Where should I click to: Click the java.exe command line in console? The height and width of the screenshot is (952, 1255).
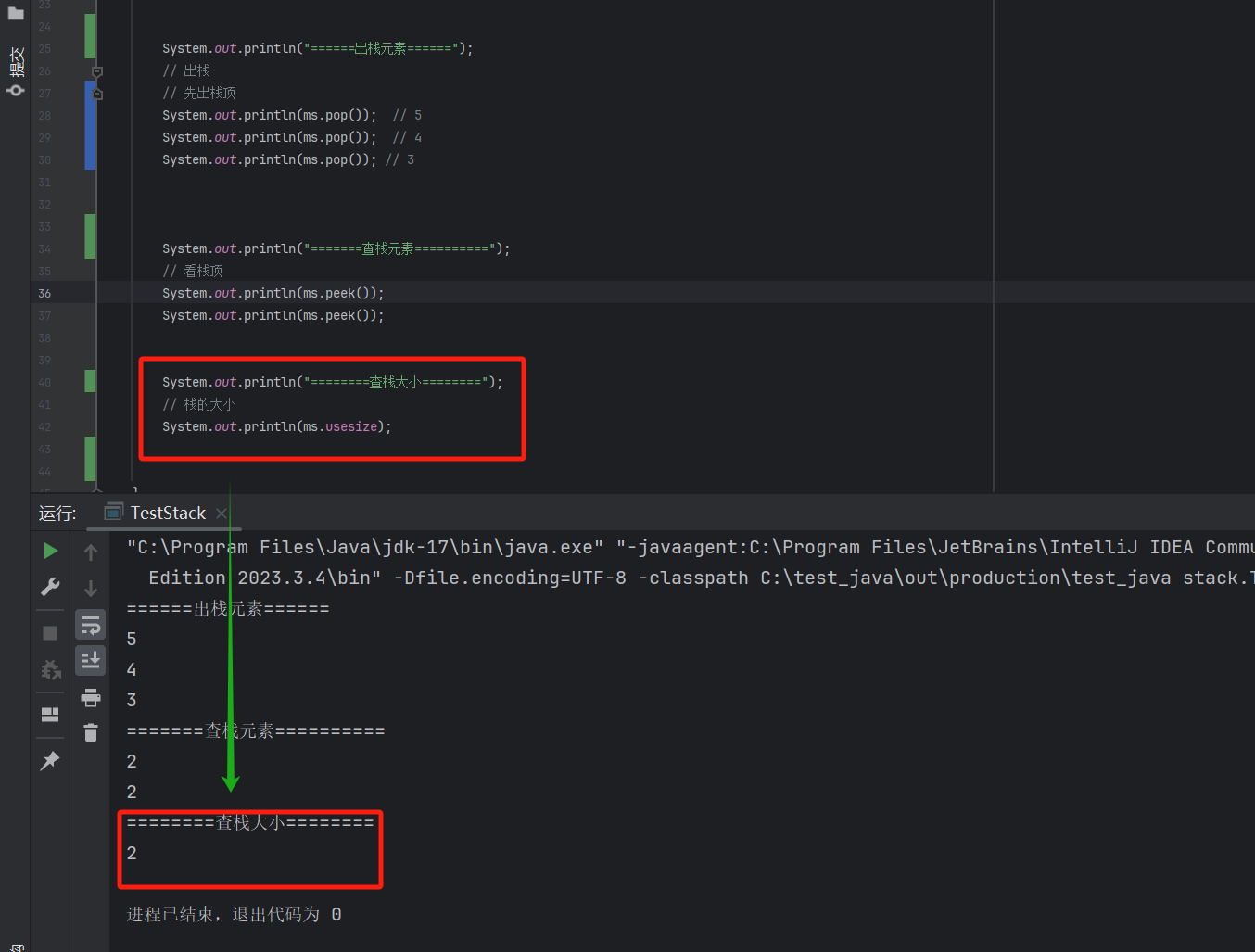[x=690, y=548]
